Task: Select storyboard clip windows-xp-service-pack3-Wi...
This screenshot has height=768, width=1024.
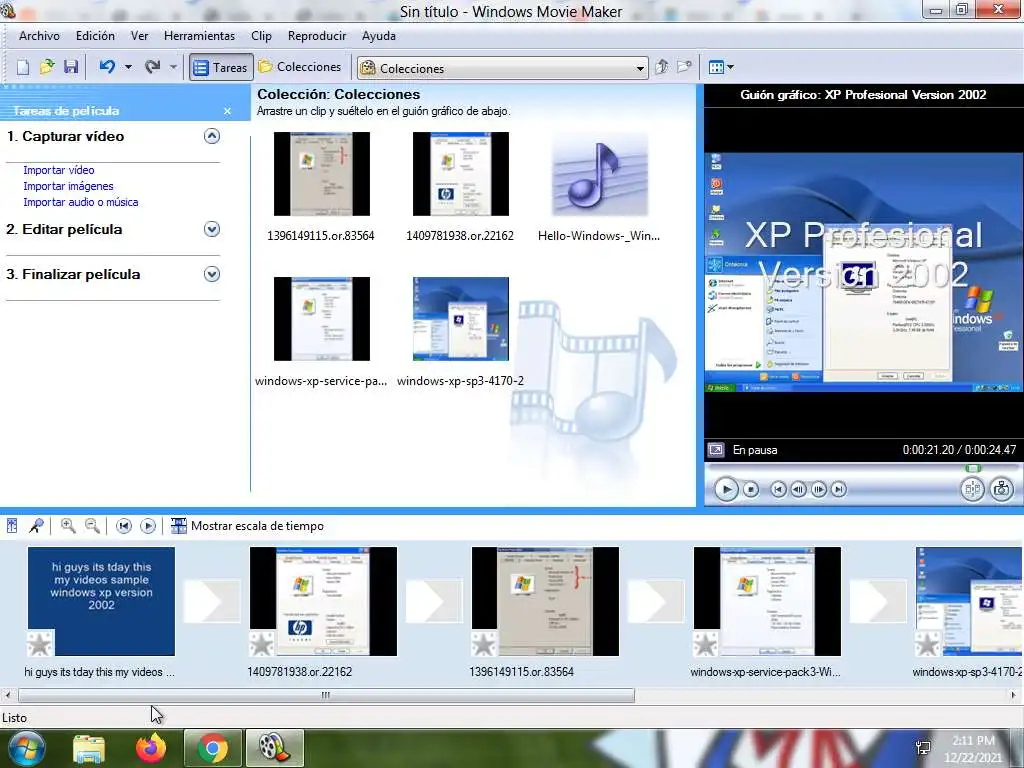Action: (x=767, y=601)
